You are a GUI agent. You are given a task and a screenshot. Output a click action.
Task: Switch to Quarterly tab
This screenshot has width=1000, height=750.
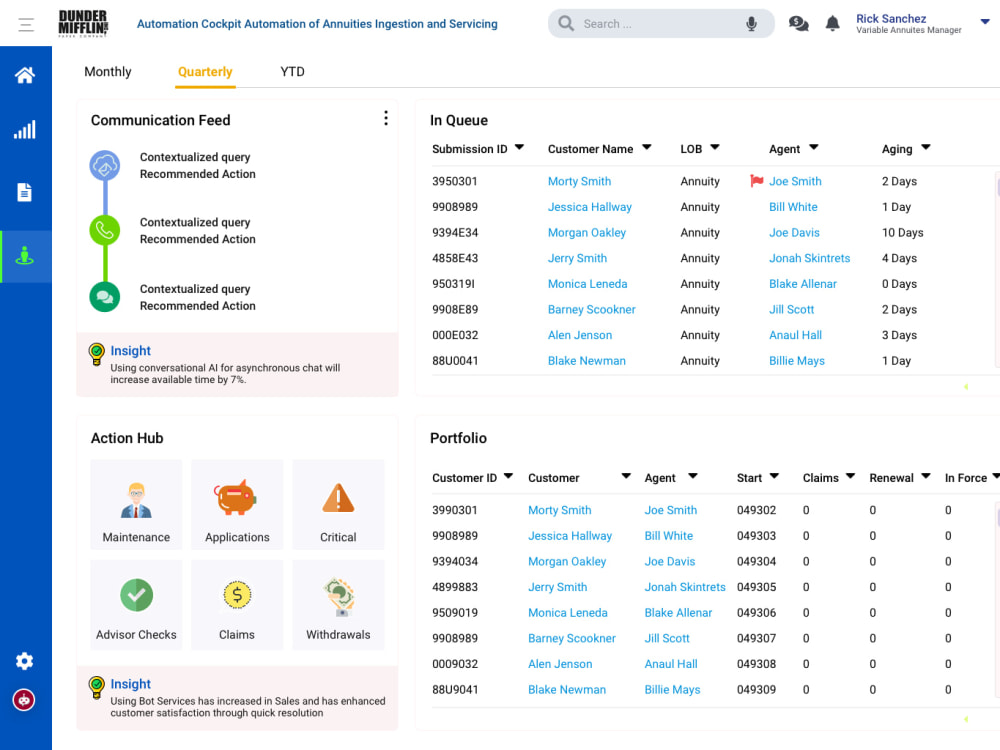pyautogui.click(x=205, y=72)
